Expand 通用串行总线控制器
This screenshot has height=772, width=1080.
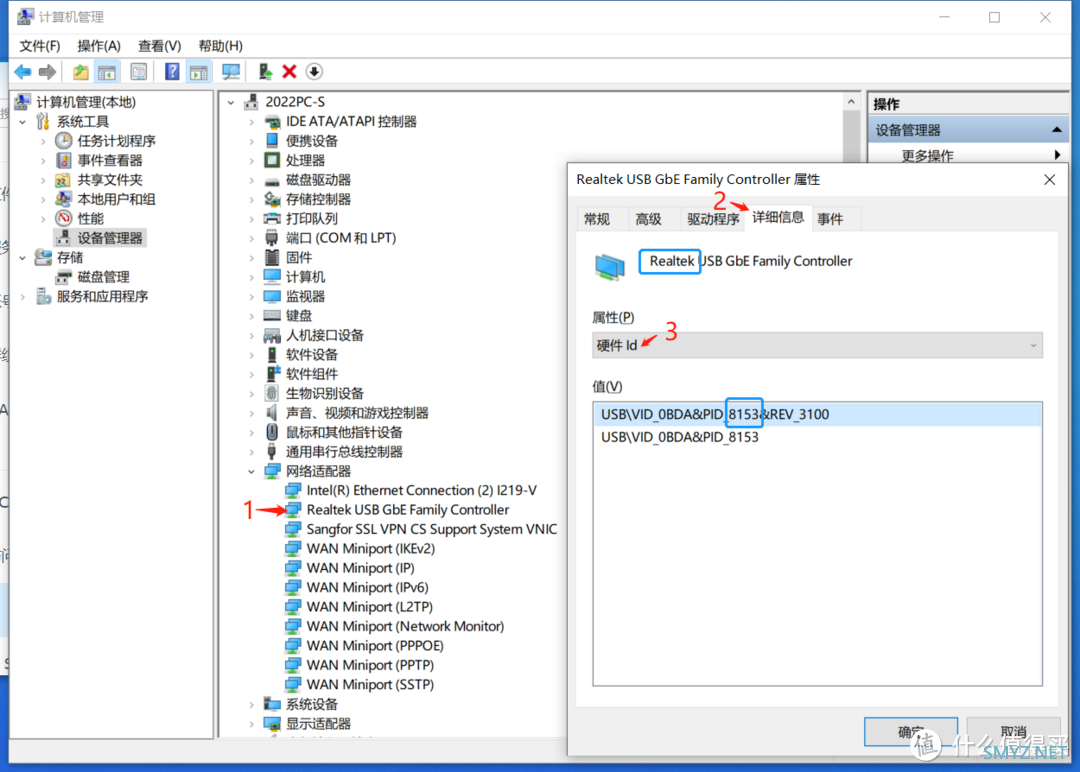pos(251,452)
